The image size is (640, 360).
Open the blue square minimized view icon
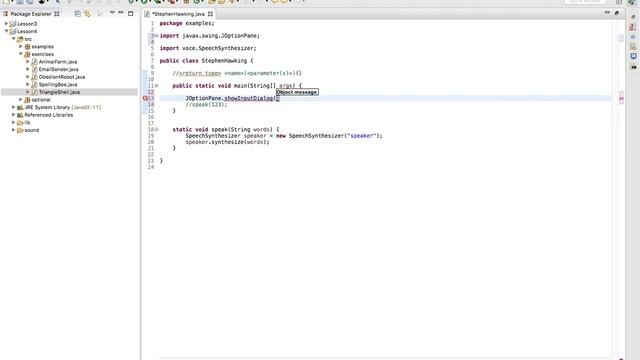click(x=633, y=56)
